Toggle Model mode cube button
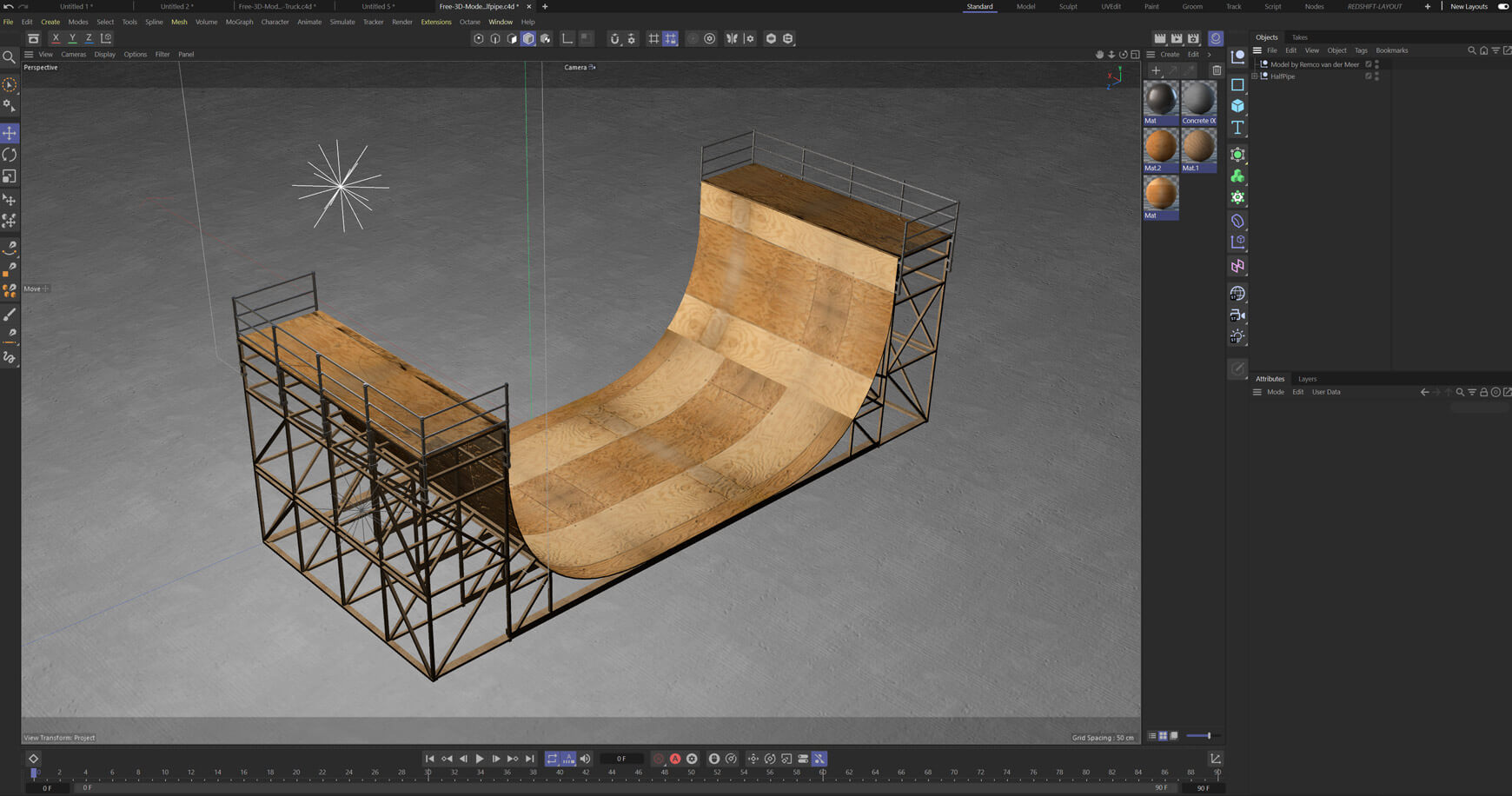 [528, 38]
